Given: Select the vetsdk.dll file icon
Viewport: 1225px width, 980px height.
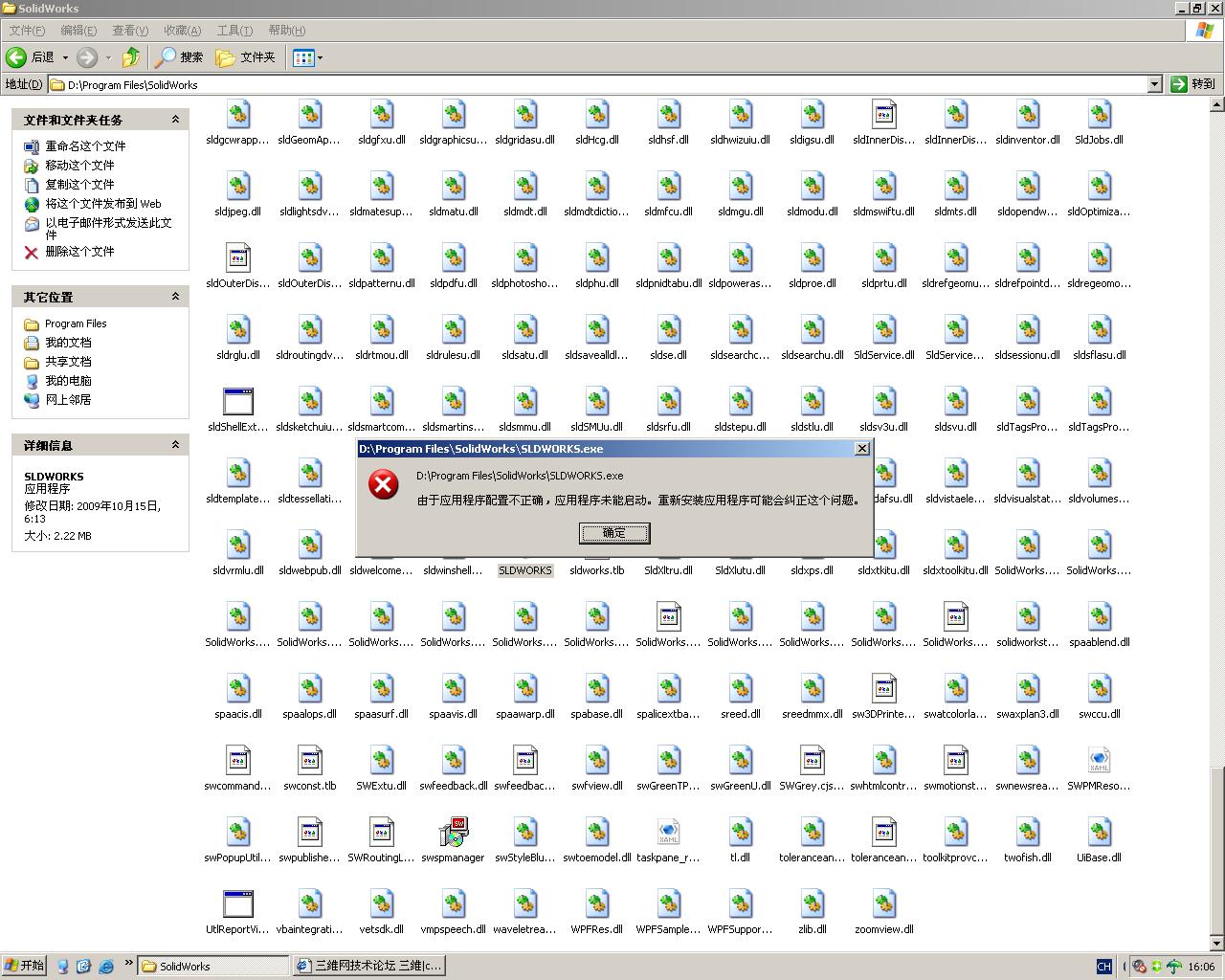Looking at the screenshot, I should [x=382, y=904].
